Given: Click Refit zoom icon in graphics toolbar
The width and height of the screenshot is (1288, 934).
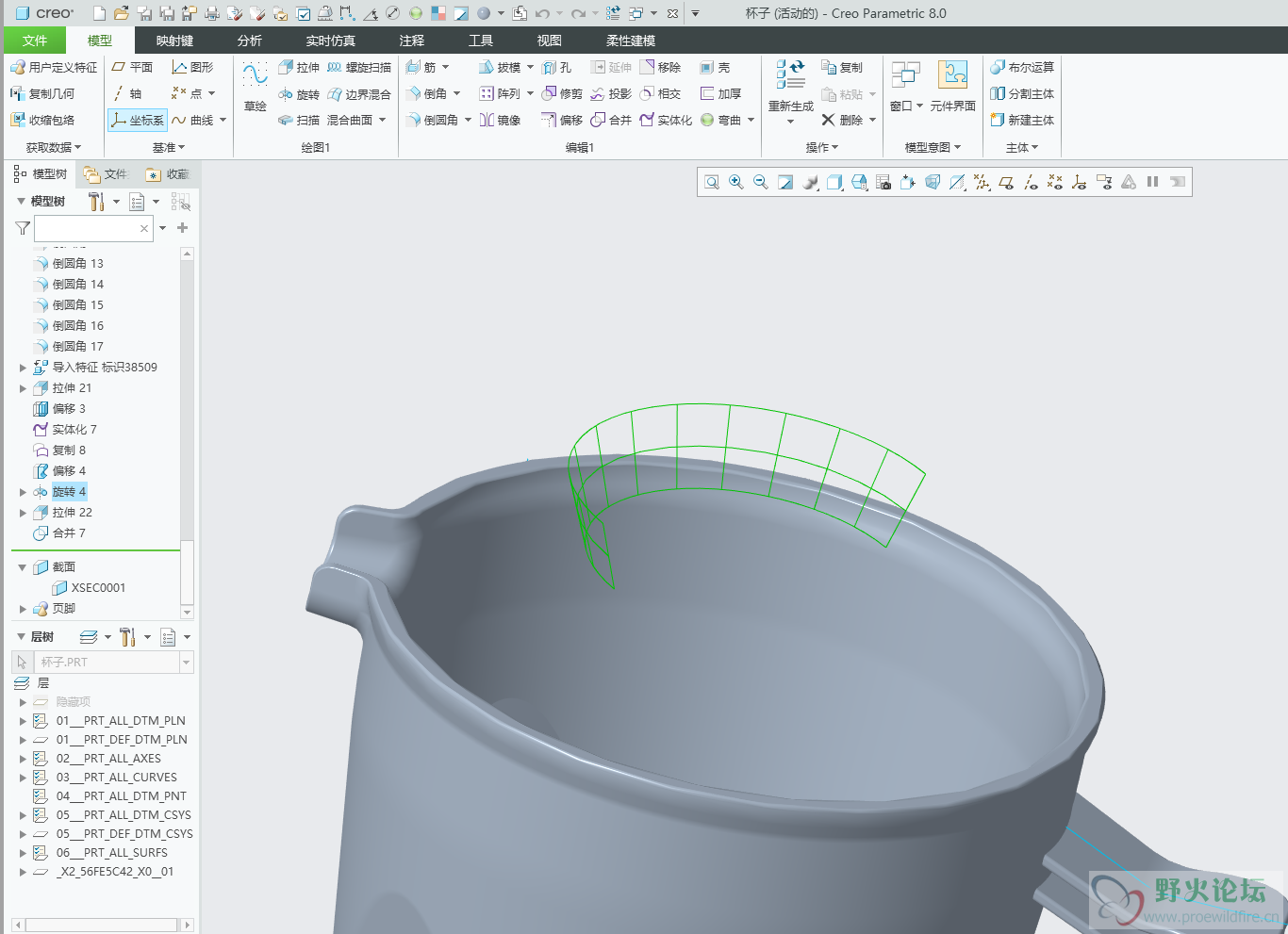Looking at the screenshot, I should pyautogui.click(x=712, y=182).
